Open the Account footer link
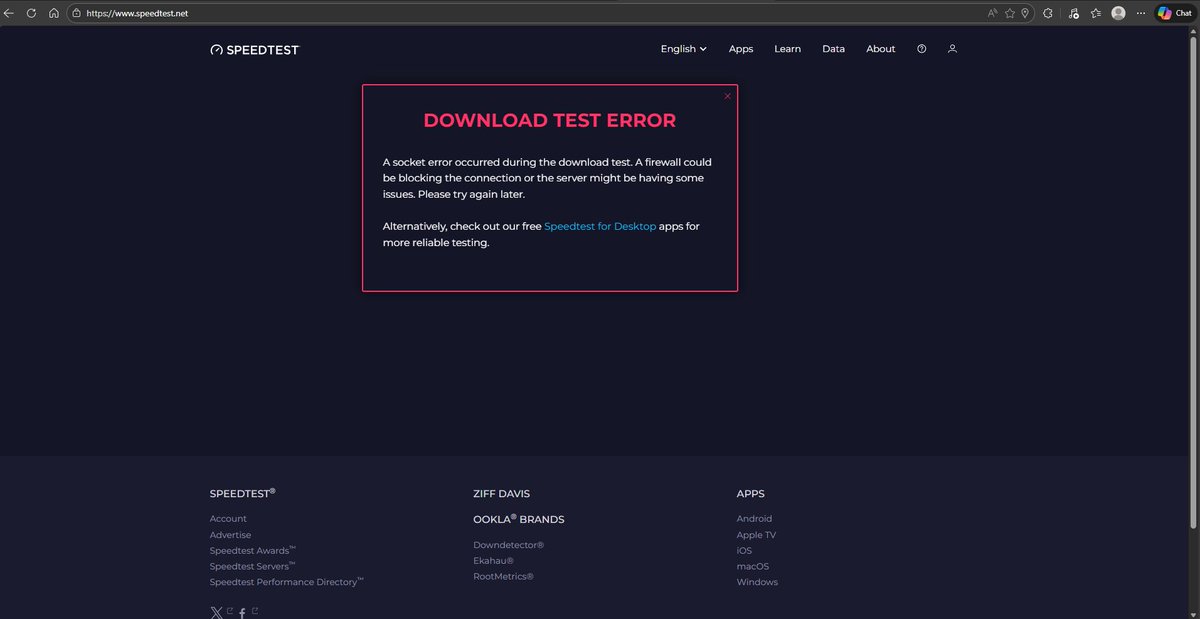This screenshot has height=619, width=1200. tap(228, 519)
